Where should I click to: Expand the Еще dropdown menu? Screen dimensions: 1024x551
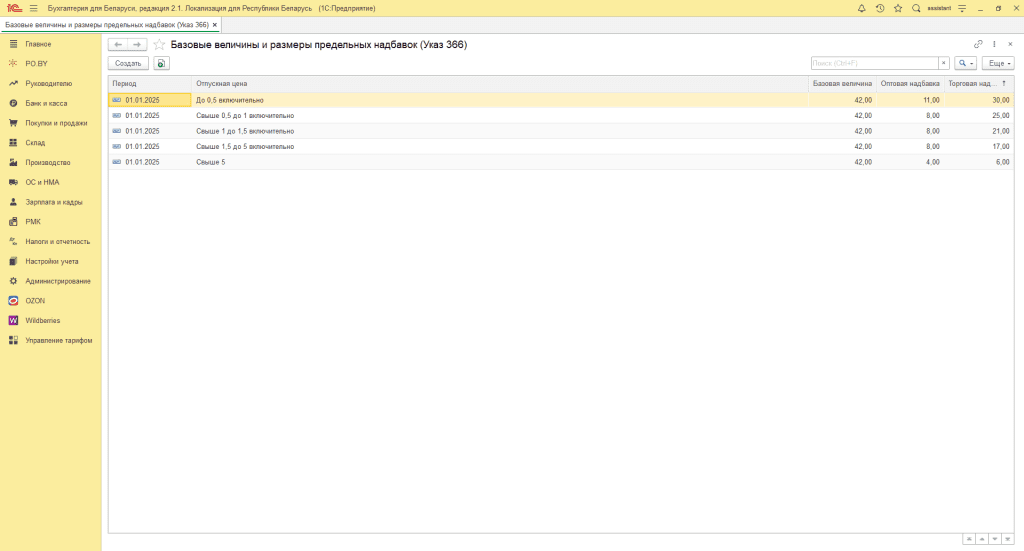click(998, 63)
